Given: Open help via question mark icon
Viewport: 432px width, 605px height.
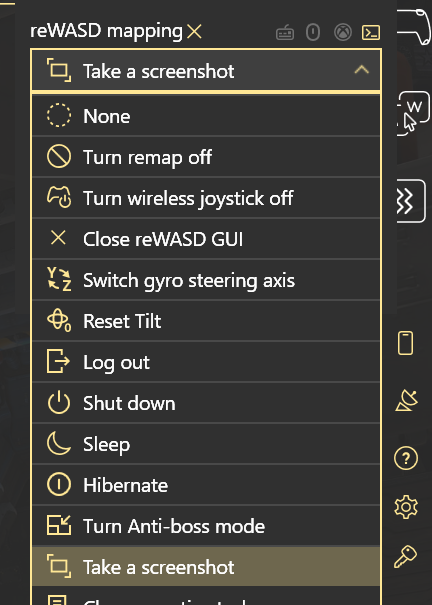Looking at the screenshot, I should pyautogui.click(x=406, y=458).
